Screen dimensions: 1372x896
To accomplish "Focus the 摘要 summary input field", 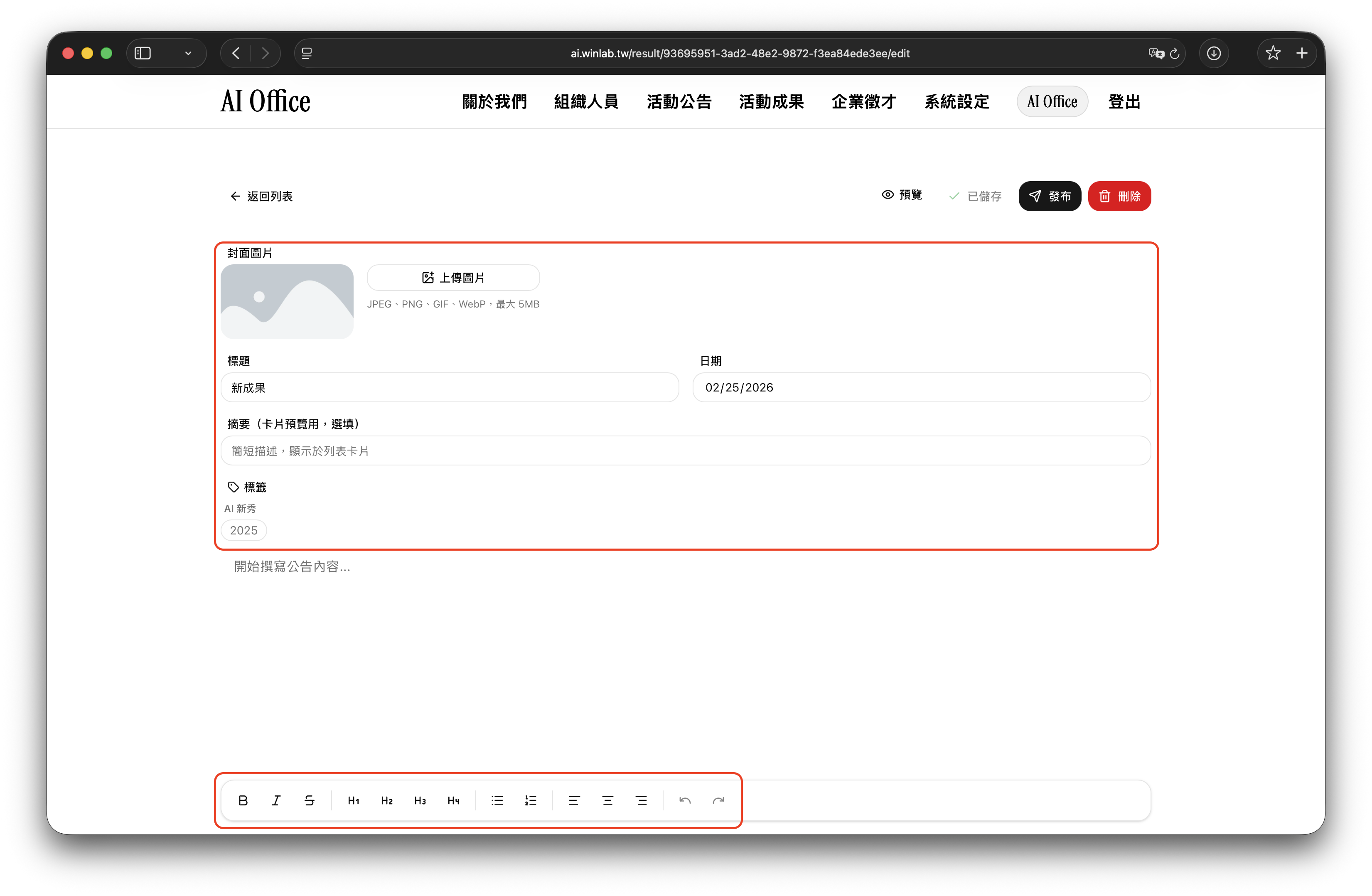I will [686, 451].
